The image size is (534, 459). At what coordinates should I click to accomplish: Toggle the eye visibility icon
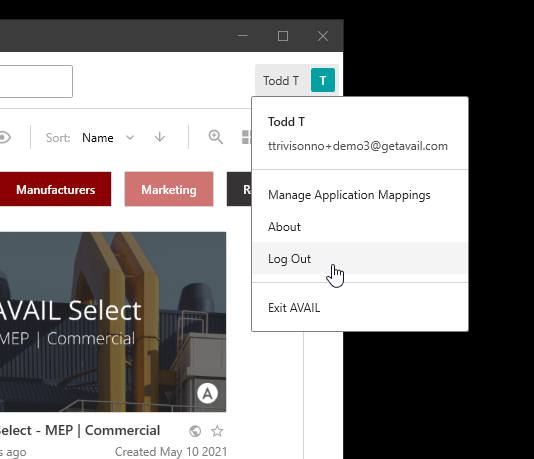pyautogui.click(x=5, y=138)
